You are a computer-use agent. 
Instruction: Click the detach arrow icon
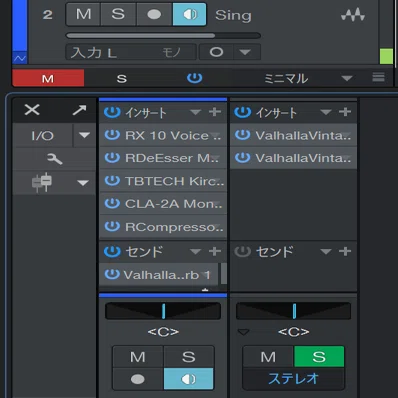click(x=79, y=110)
